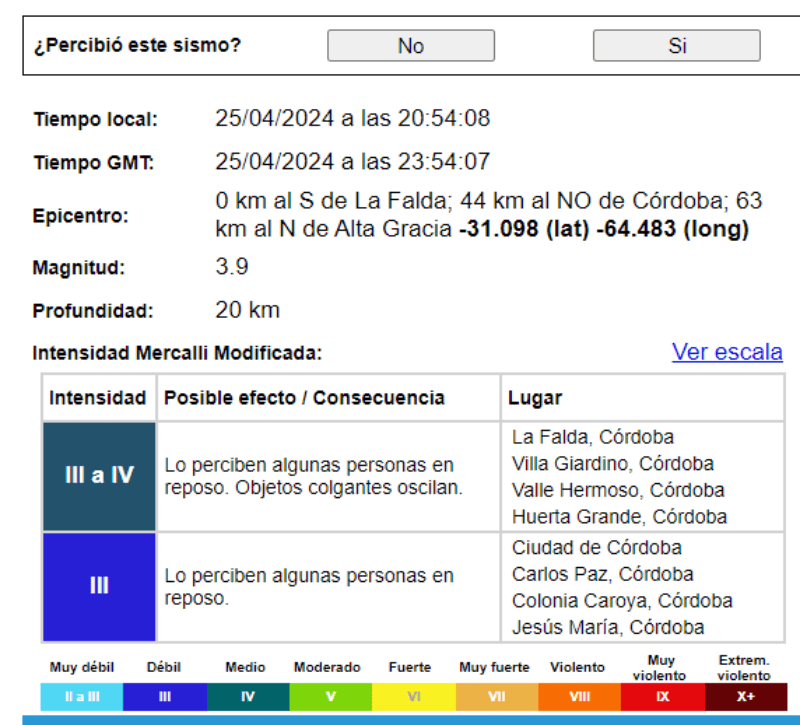Click the magnitude value 3.9

[x=232, y=267]
